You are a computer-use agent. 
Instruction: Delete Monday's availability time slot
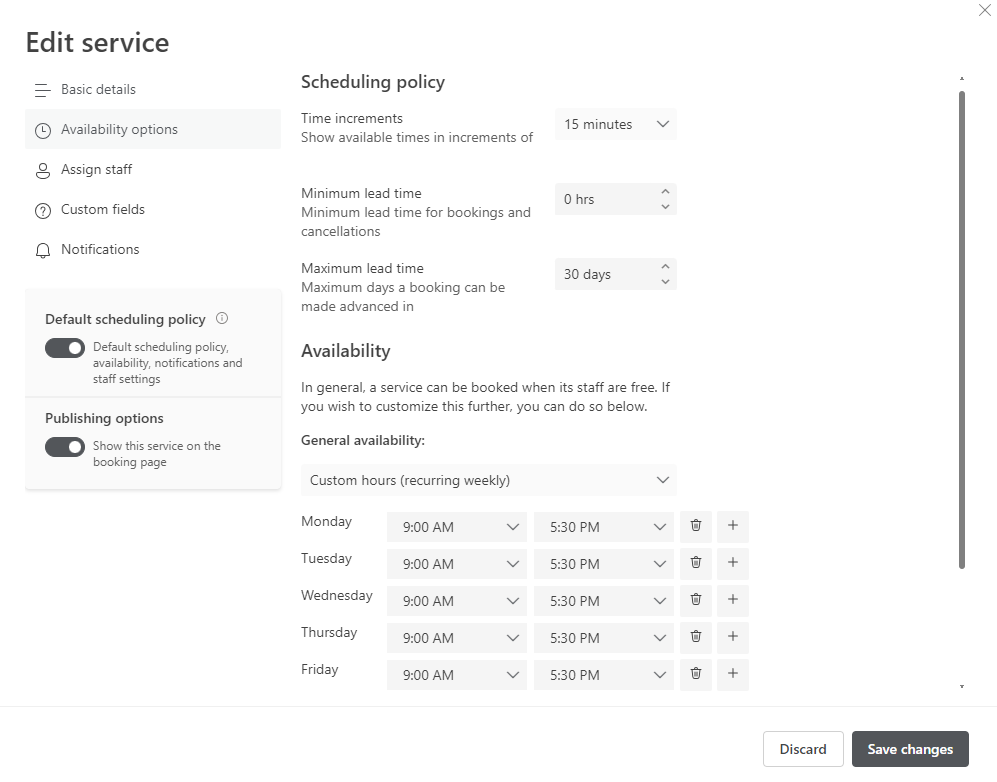click(696, 526)
